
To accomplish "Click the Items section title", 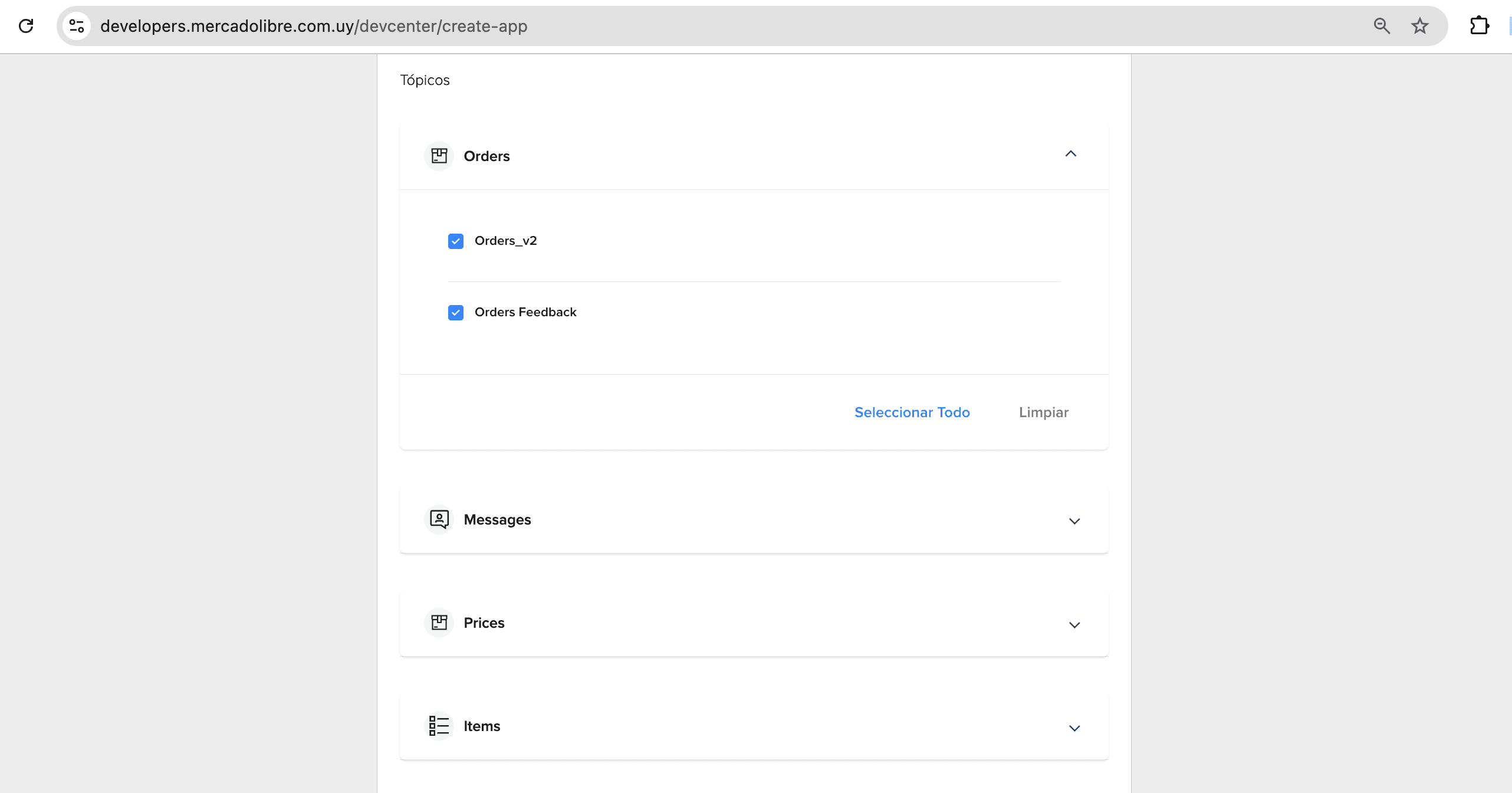I will (482, 726).
